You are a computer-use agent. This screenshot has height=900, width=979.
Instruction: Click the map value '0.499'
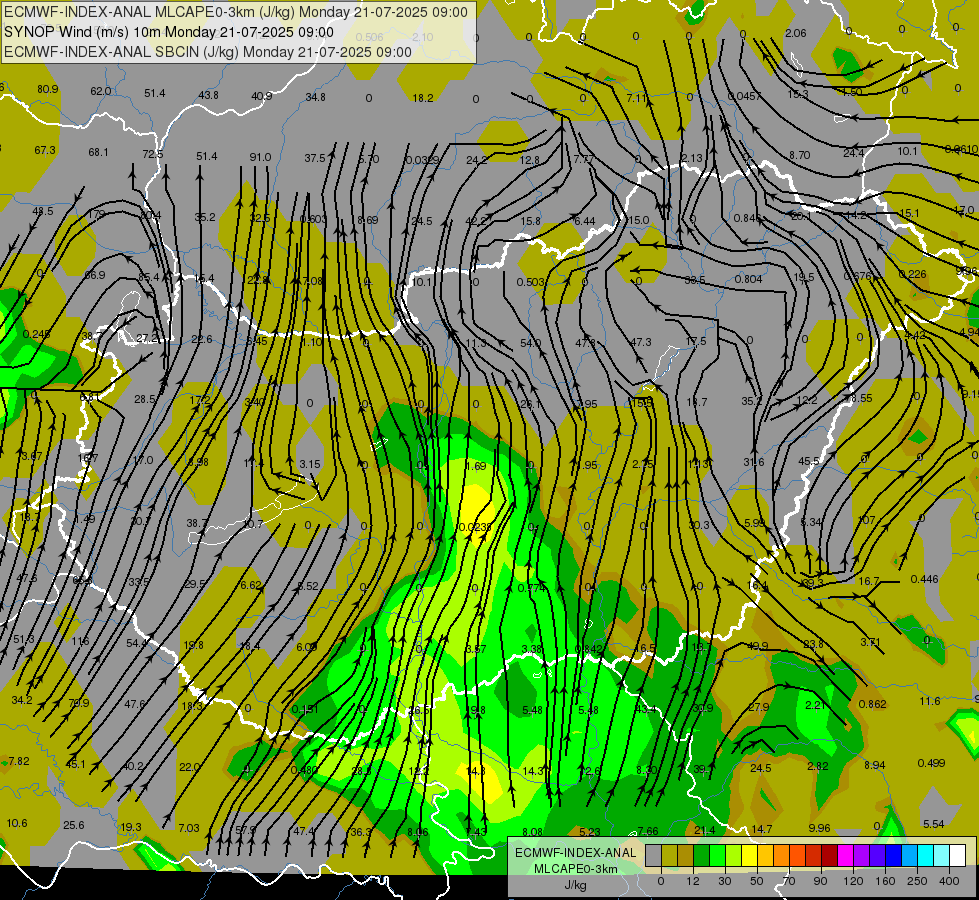point(932,763)
